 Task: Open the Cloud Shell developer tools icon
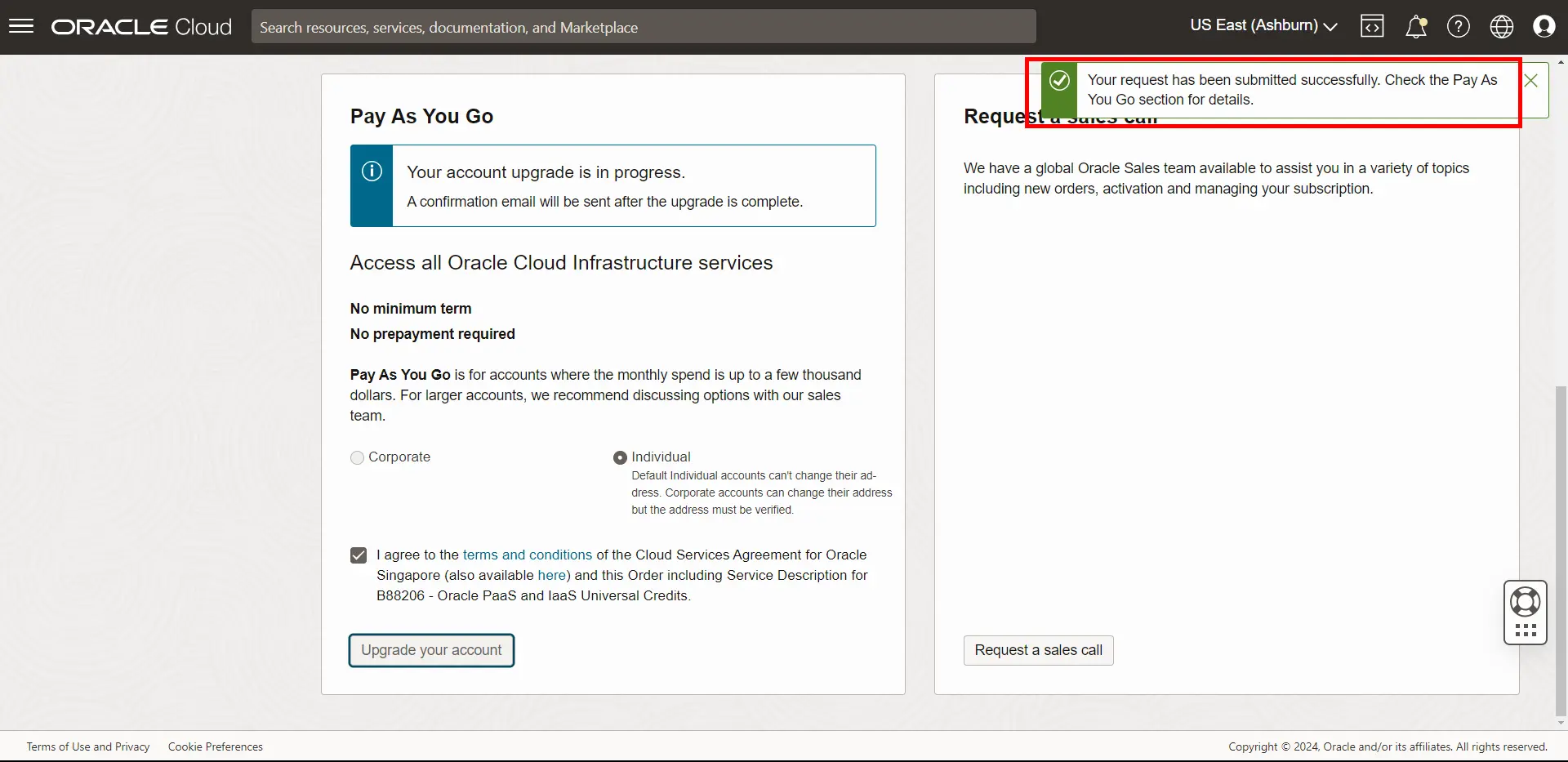(1372, 26)
